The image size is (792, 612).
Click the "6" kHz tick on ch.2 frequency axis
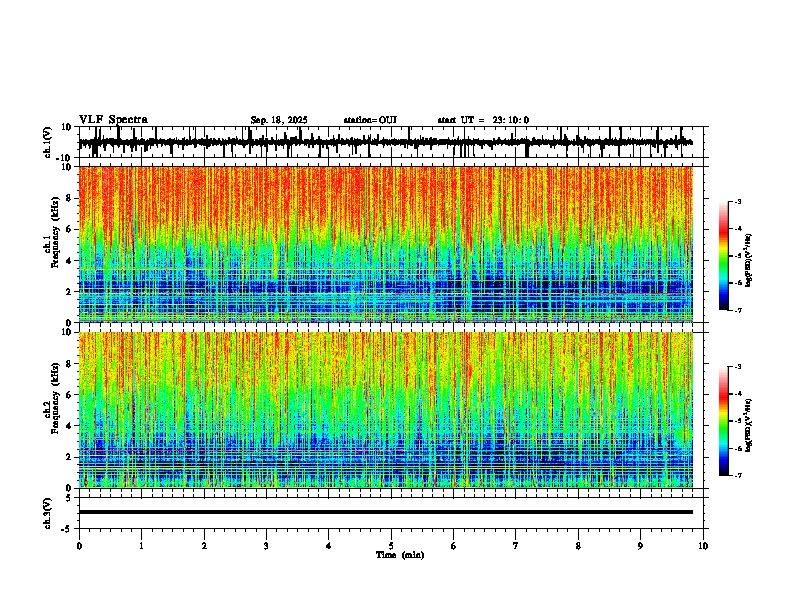[70, 394]
